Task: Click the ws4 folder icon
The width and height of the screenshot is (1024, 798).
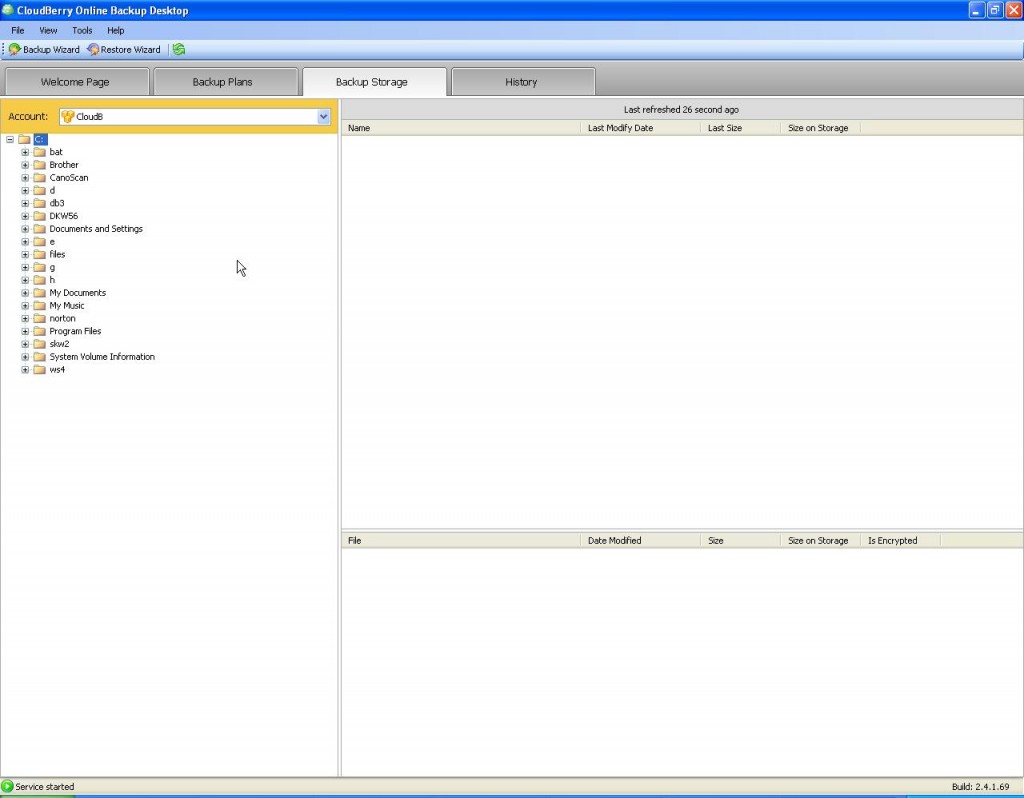Action: pyautogui.click(x=39, y=370)
